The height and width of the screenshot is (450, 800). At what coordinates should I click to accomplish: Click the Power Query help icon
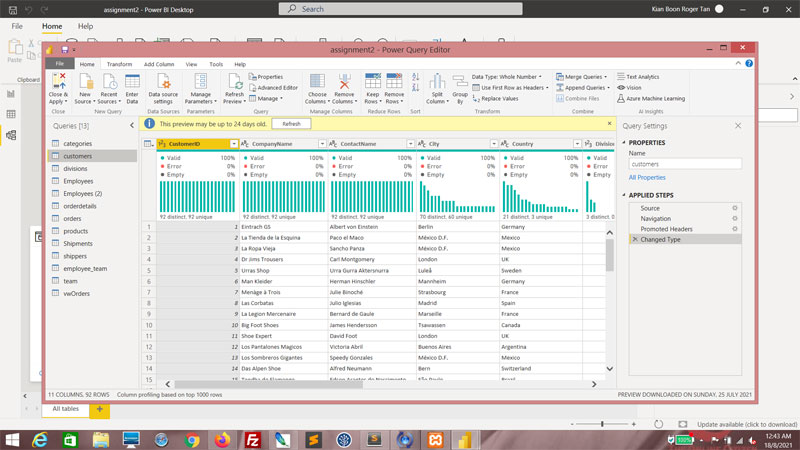(x=749, y=63)
